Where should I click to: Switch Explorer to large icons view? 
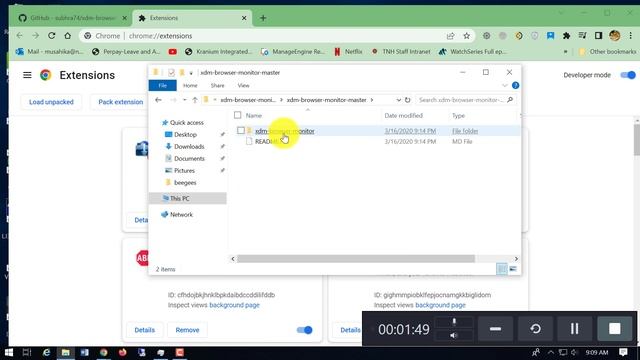513,269
